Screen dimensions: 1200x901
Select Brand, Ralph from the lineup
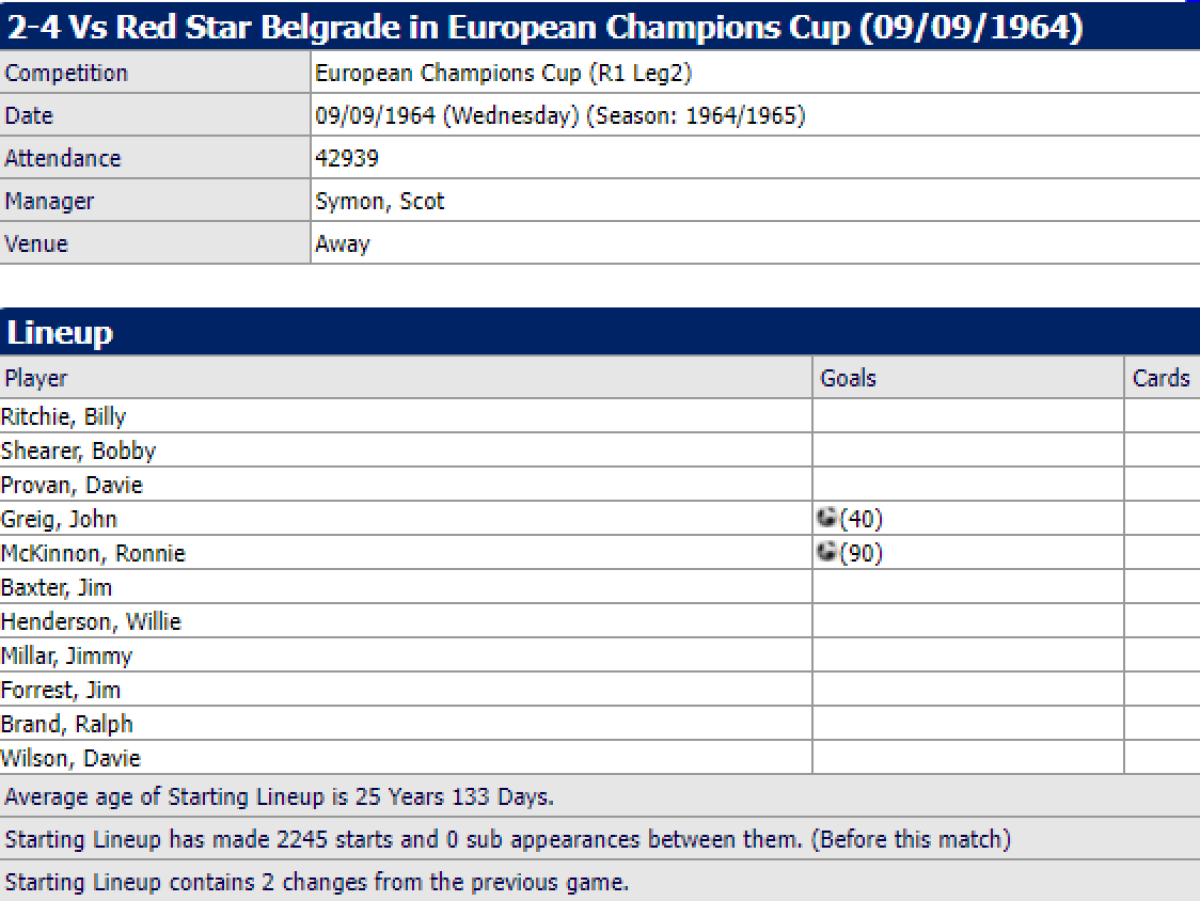[67, 723]
